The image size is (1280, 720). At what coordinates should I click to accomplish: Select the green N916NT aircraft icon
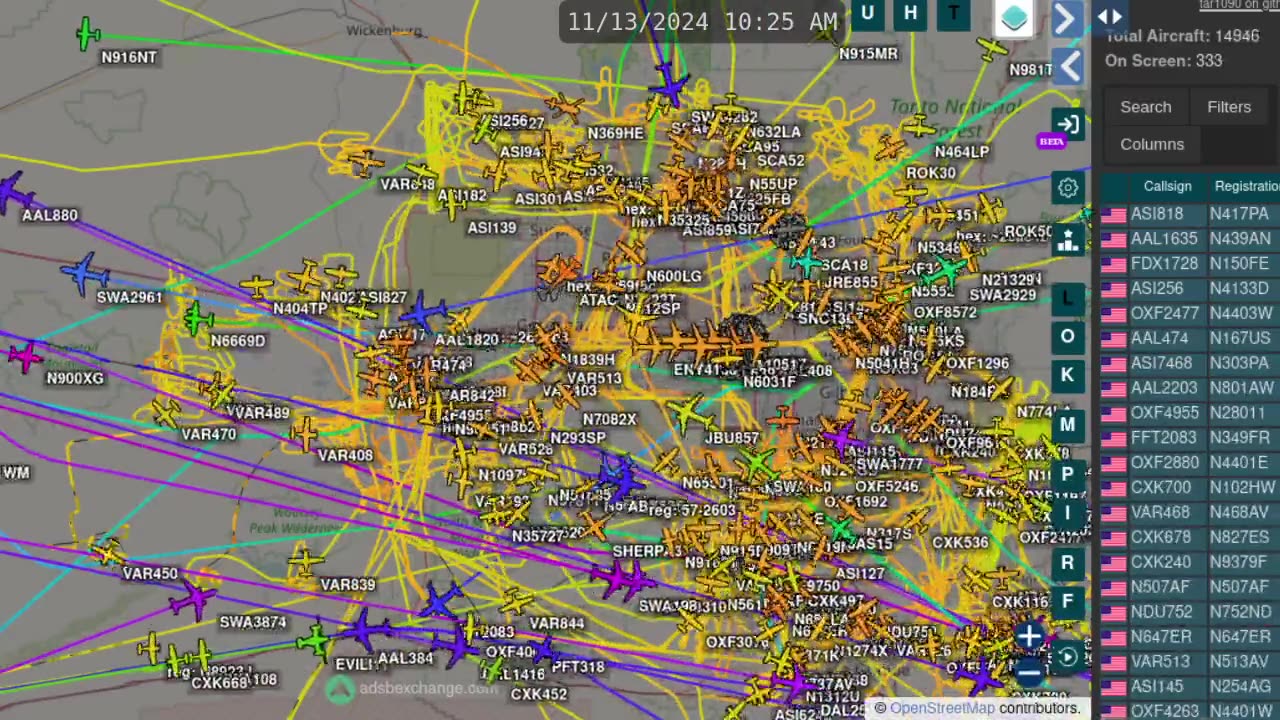(x=88, y=35)
